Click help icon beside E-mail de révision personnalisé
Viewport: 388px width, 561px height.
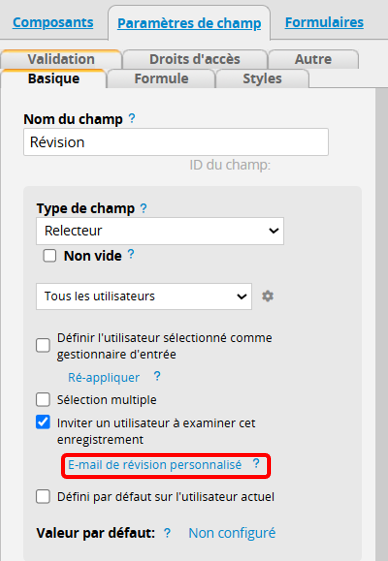[x=256, y=464]
